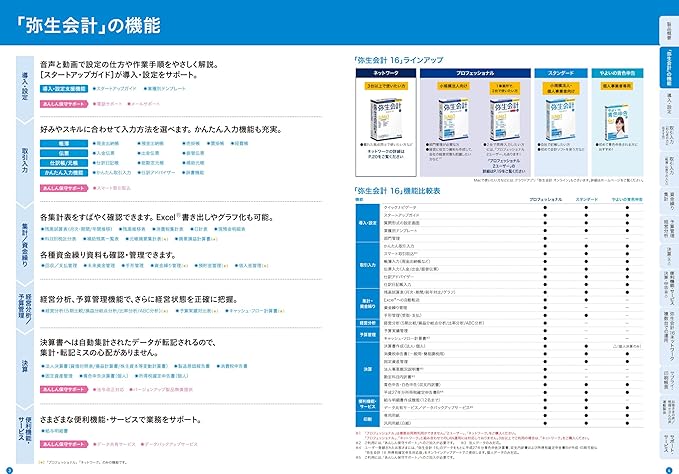
Task: Click the 辞書機能 item
Action: [x=193, y=172]
